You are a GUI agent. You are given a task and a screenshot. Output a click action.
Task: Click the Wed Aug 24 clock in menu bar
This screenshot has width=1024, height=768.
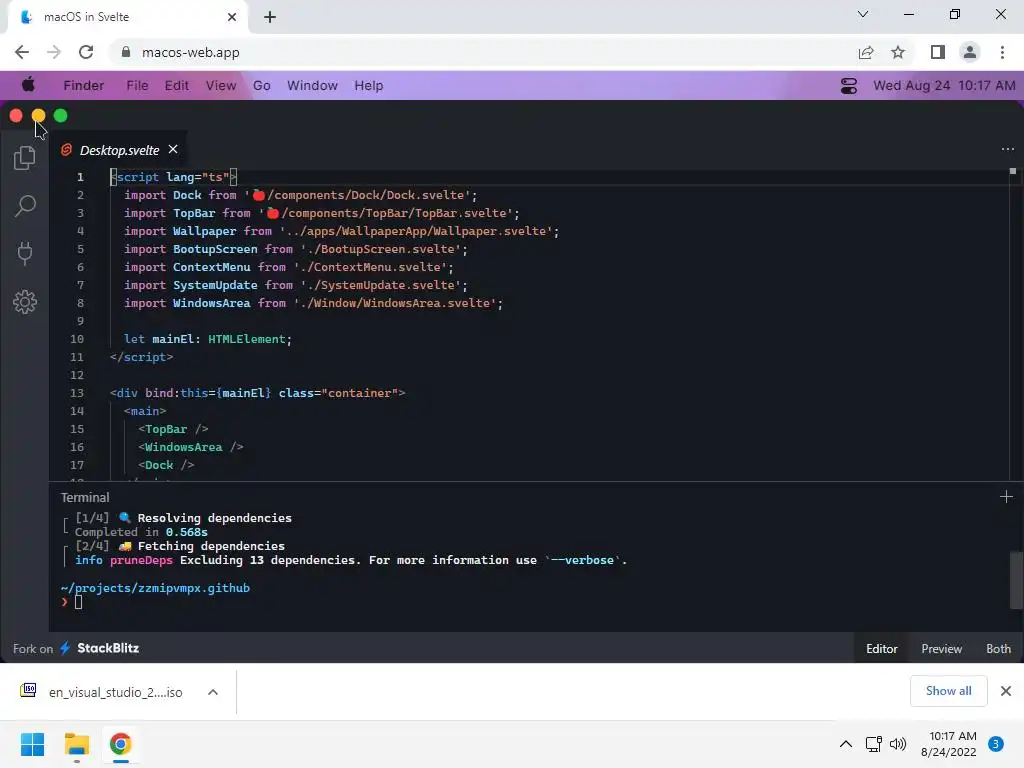944,86
